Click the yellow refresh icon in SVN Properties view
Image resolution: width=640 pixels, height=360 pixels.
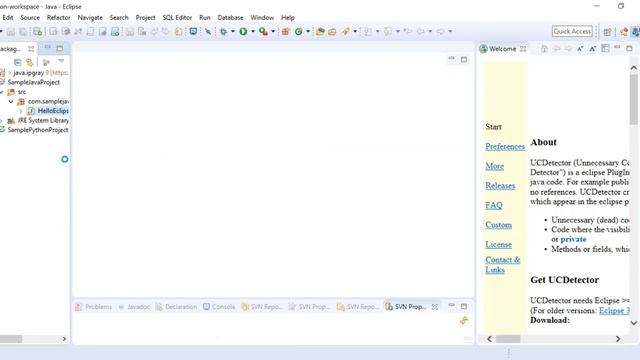(464, 321)
